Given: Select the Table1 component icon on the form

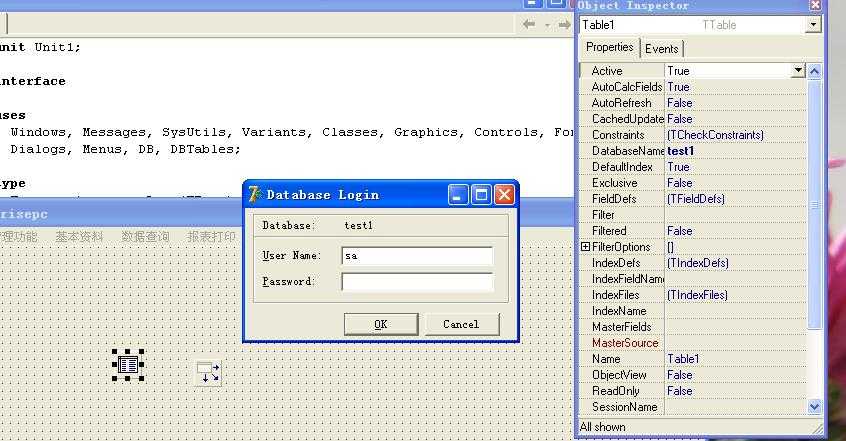Looking at the screenshot, I should (128, 365).
